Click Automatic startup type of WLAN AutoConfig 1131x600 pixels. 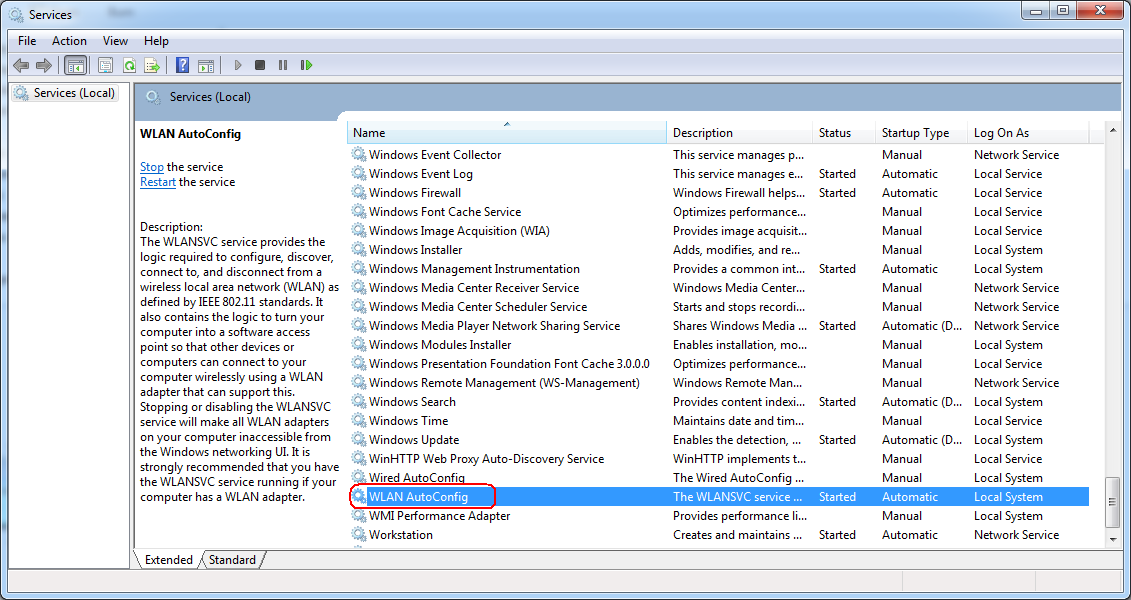click(x=910, y=497)
